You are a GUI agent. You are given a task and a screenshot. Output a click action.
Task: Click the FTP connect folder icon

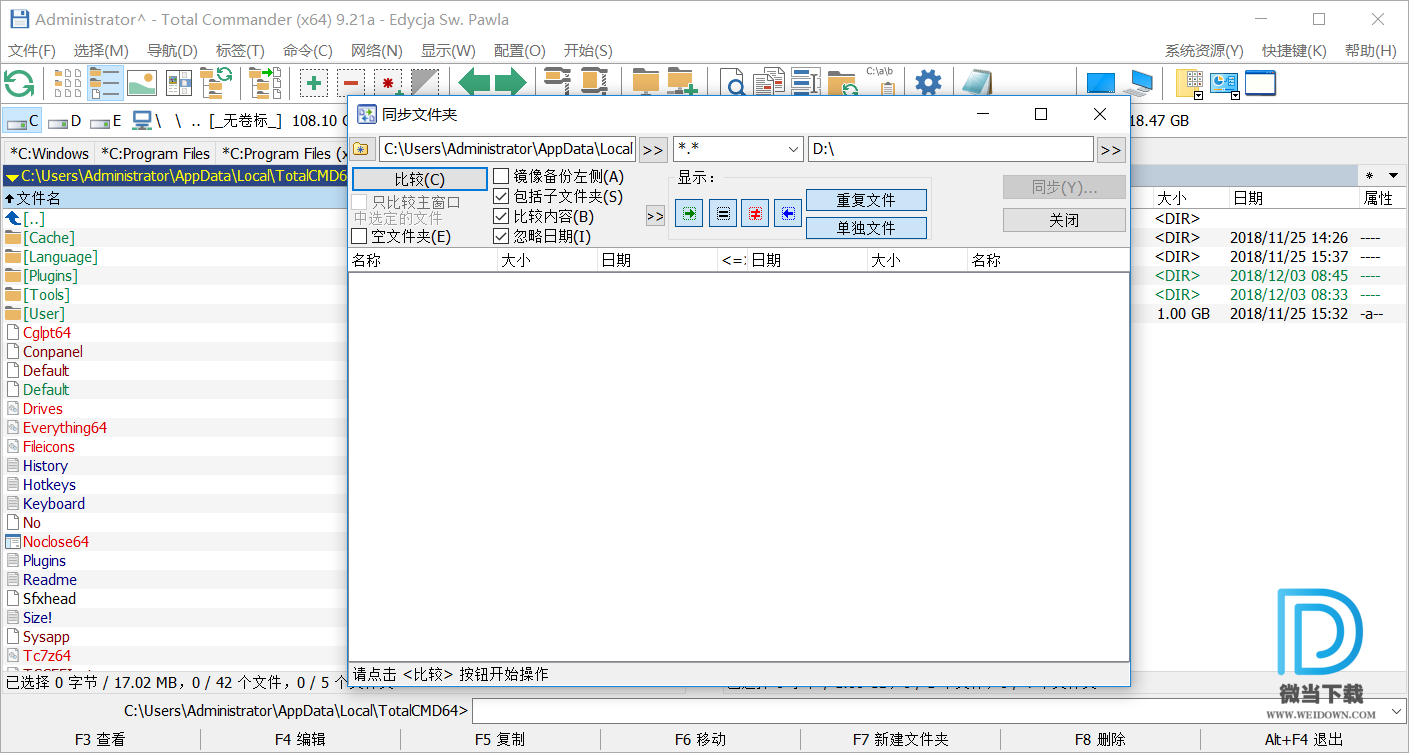click(x=646, y=83)
